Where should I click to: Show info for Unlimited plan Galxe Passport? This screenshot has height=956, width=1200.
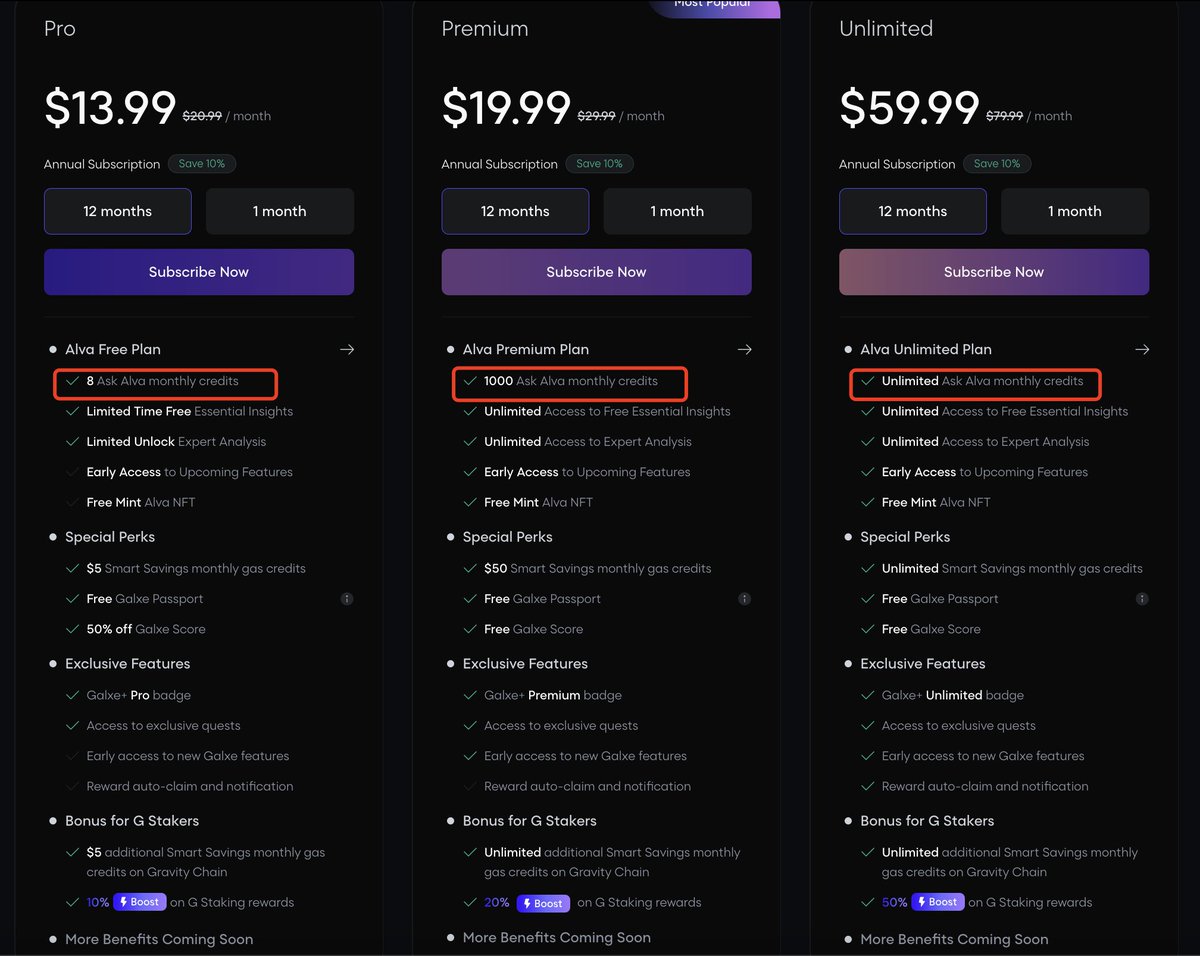(1142, 599)
